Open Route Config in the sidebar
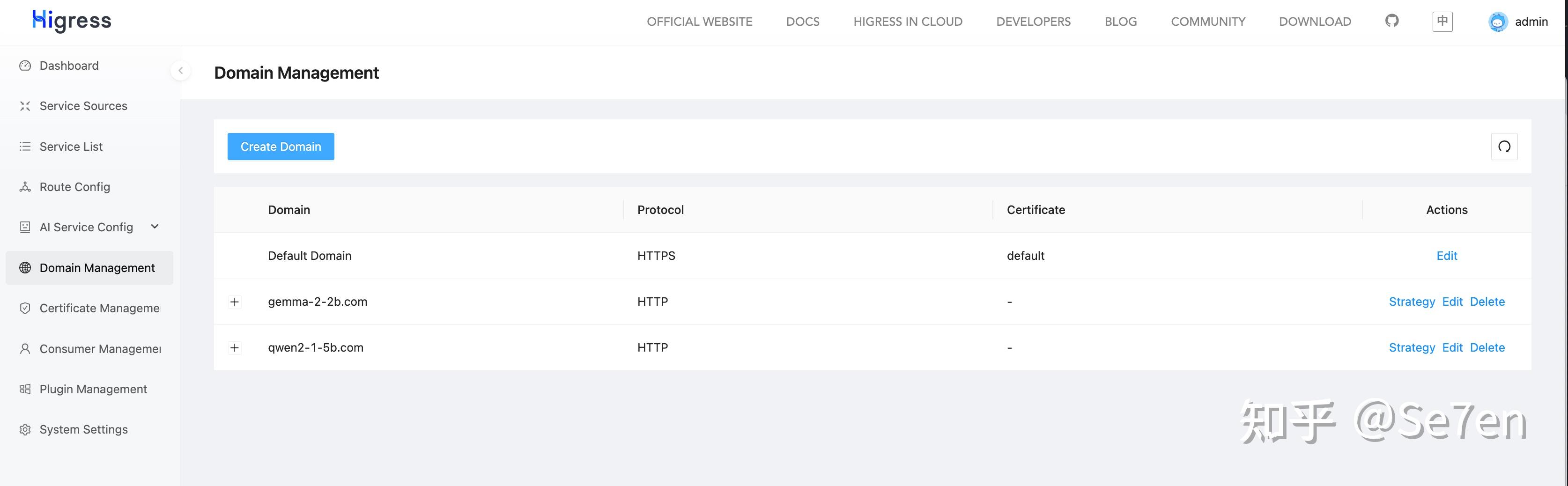The image size is (1568, 486). (74, 187)
